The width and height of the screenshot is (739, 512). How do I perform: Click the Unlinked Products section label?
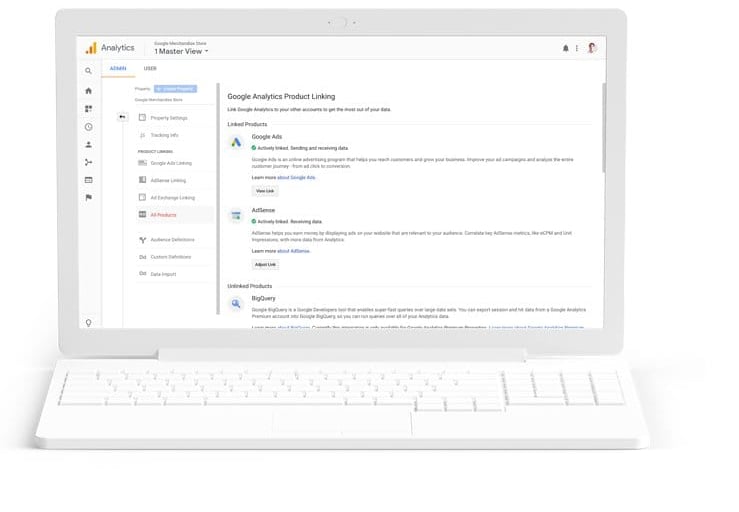point(249,286)
